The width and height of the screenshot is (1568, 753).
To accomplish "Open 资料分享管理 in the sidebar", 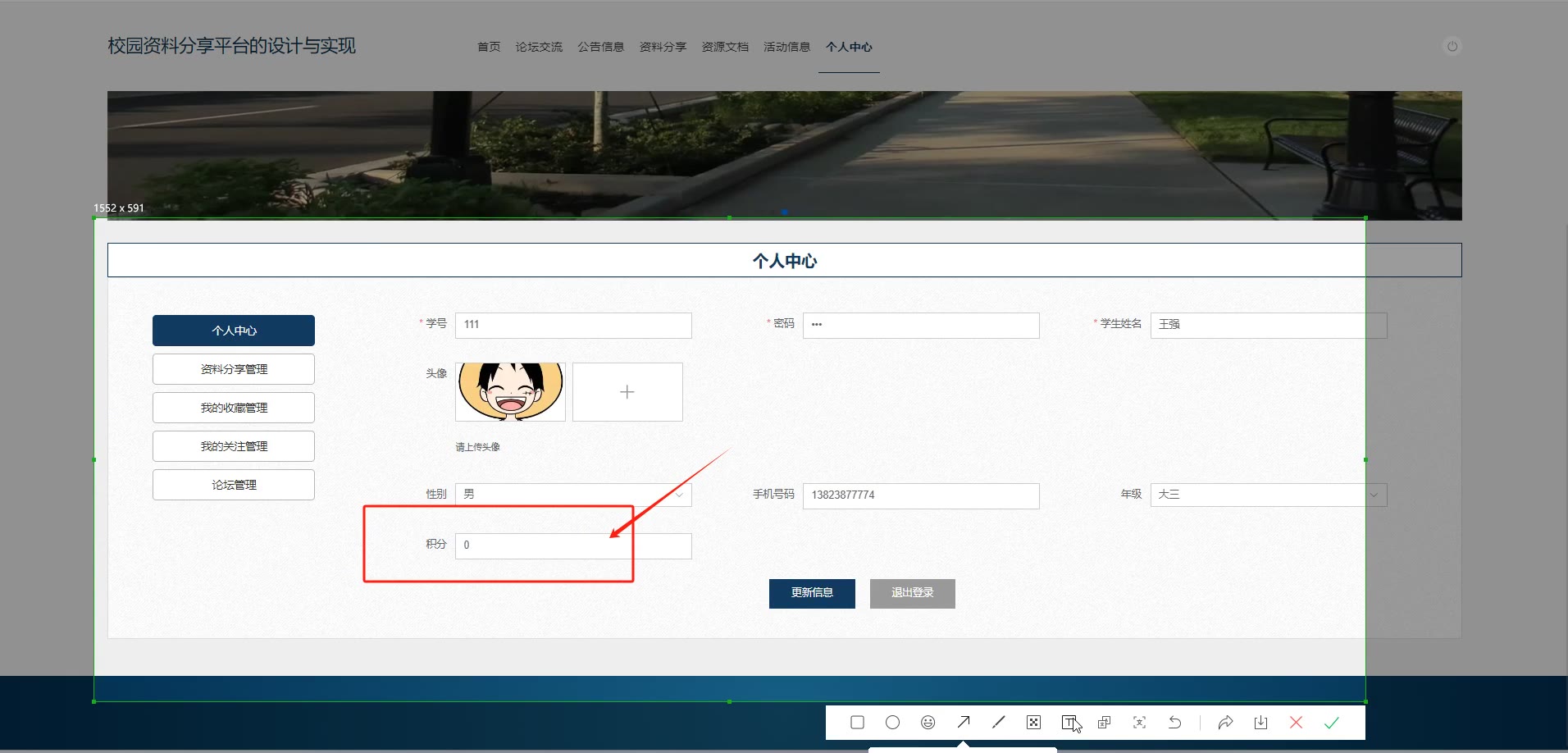I will tap(234, 369).
